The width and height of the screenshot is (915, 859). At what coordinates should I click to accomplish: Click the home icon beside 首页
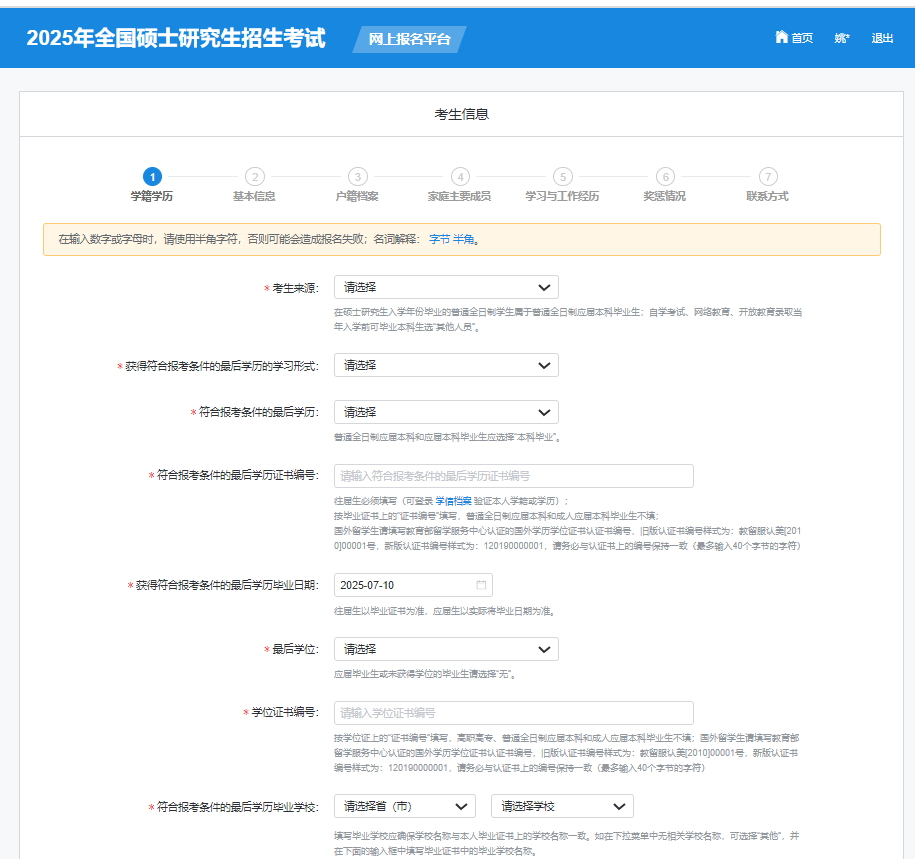click(781, 37)
